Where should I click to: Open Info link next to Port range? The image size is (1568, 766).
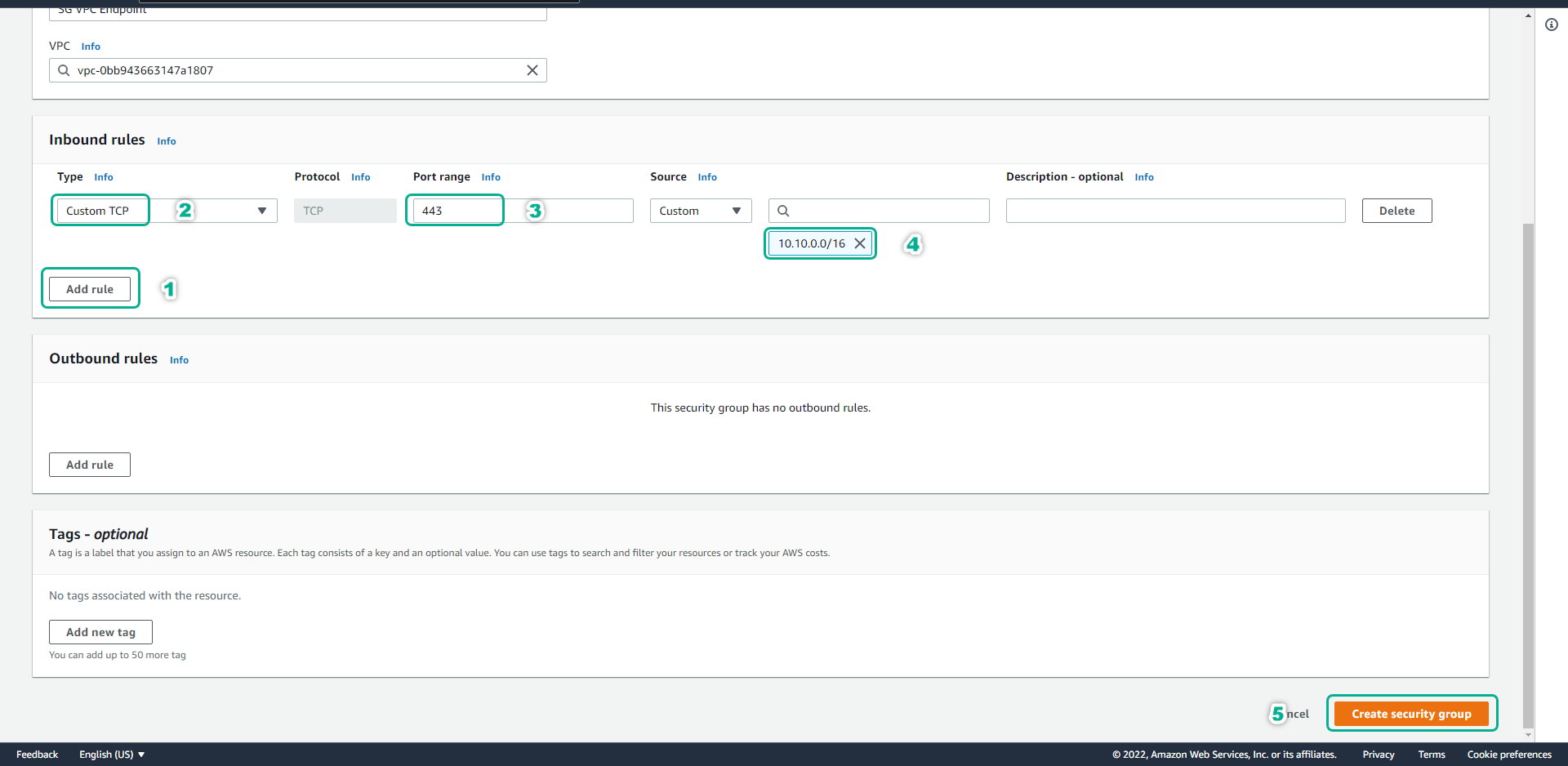[x=491, y=177]
